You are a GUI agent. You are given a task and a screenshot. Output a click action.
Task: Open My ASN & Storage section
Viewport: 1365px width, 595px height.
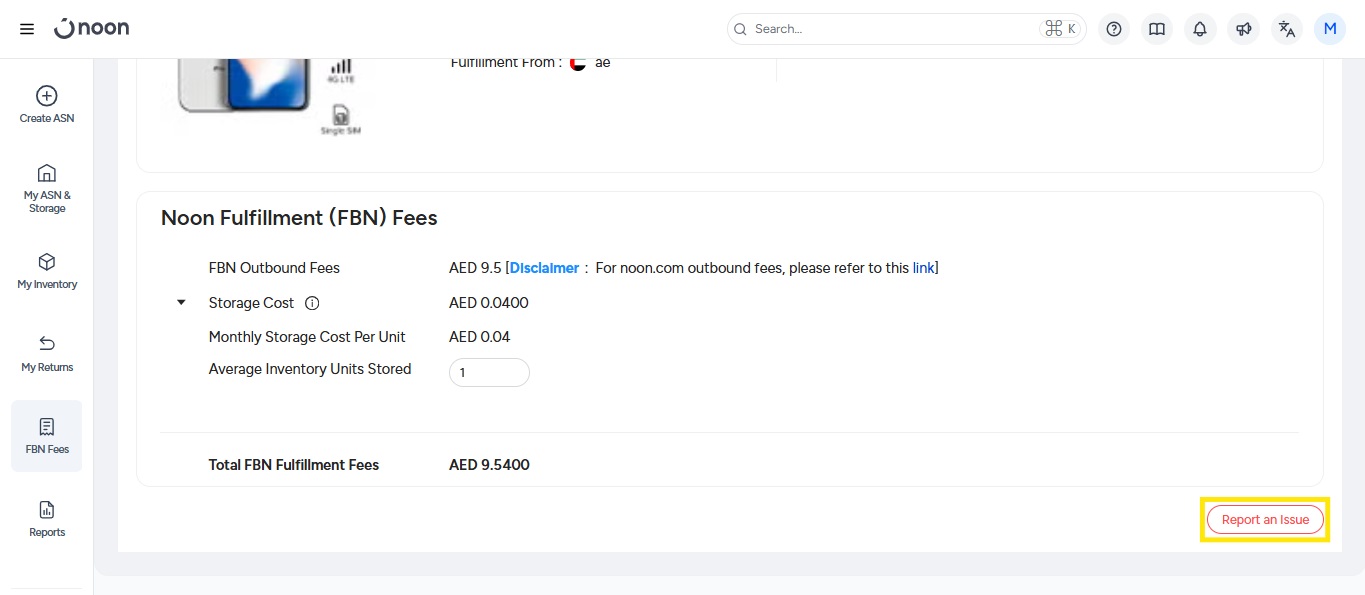click(x=47, y=188)
